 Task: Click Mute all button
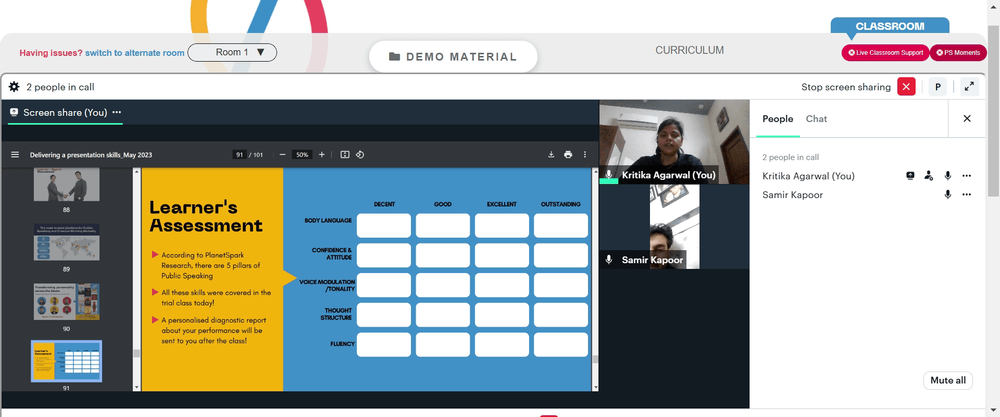click(948, 381)
